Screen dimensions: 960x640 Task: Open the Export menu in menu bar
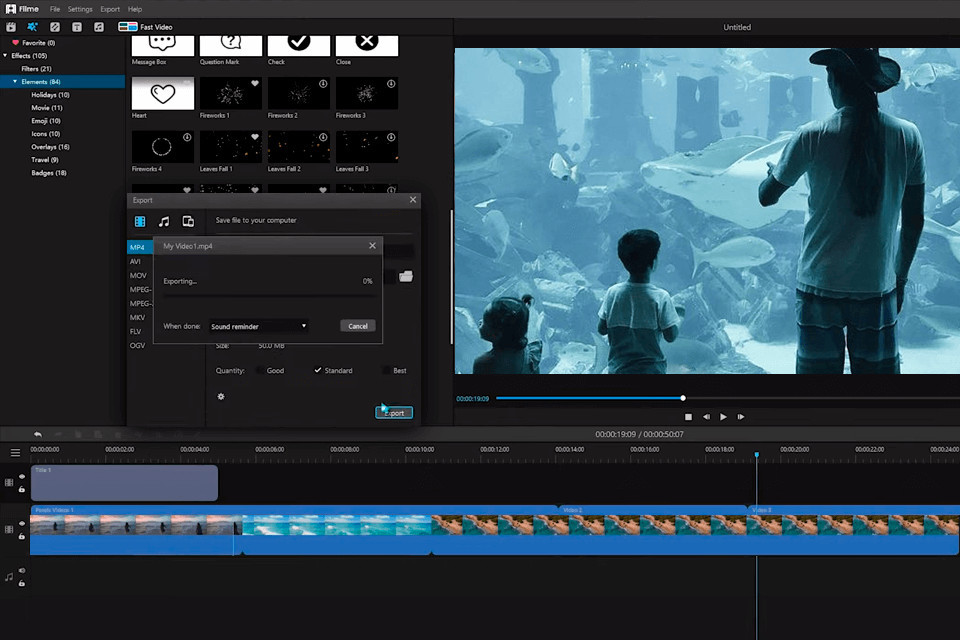click(109, 9)
